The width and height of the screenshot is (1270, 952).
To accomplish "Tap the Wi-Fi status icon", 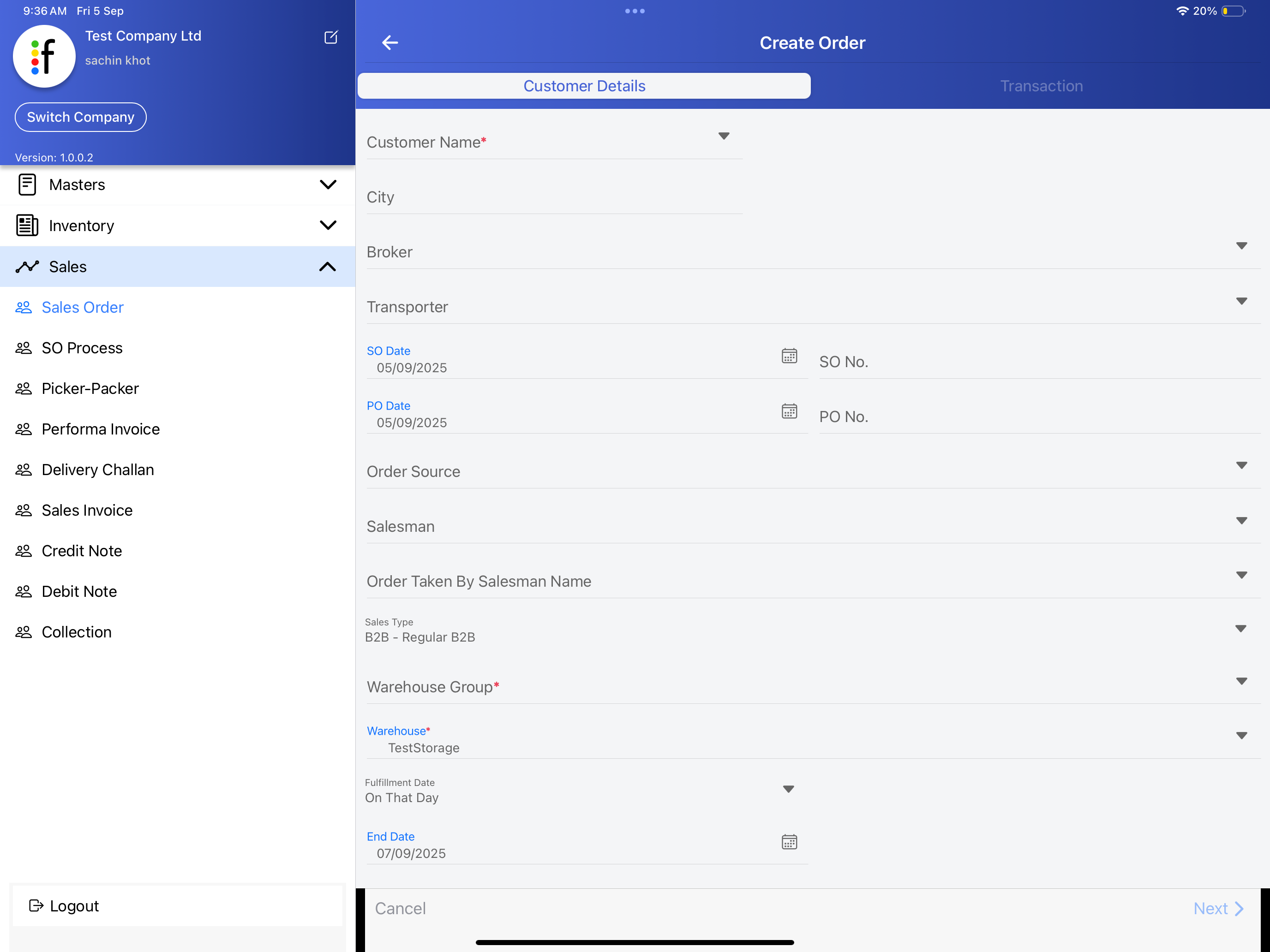I will [1182, 11].
